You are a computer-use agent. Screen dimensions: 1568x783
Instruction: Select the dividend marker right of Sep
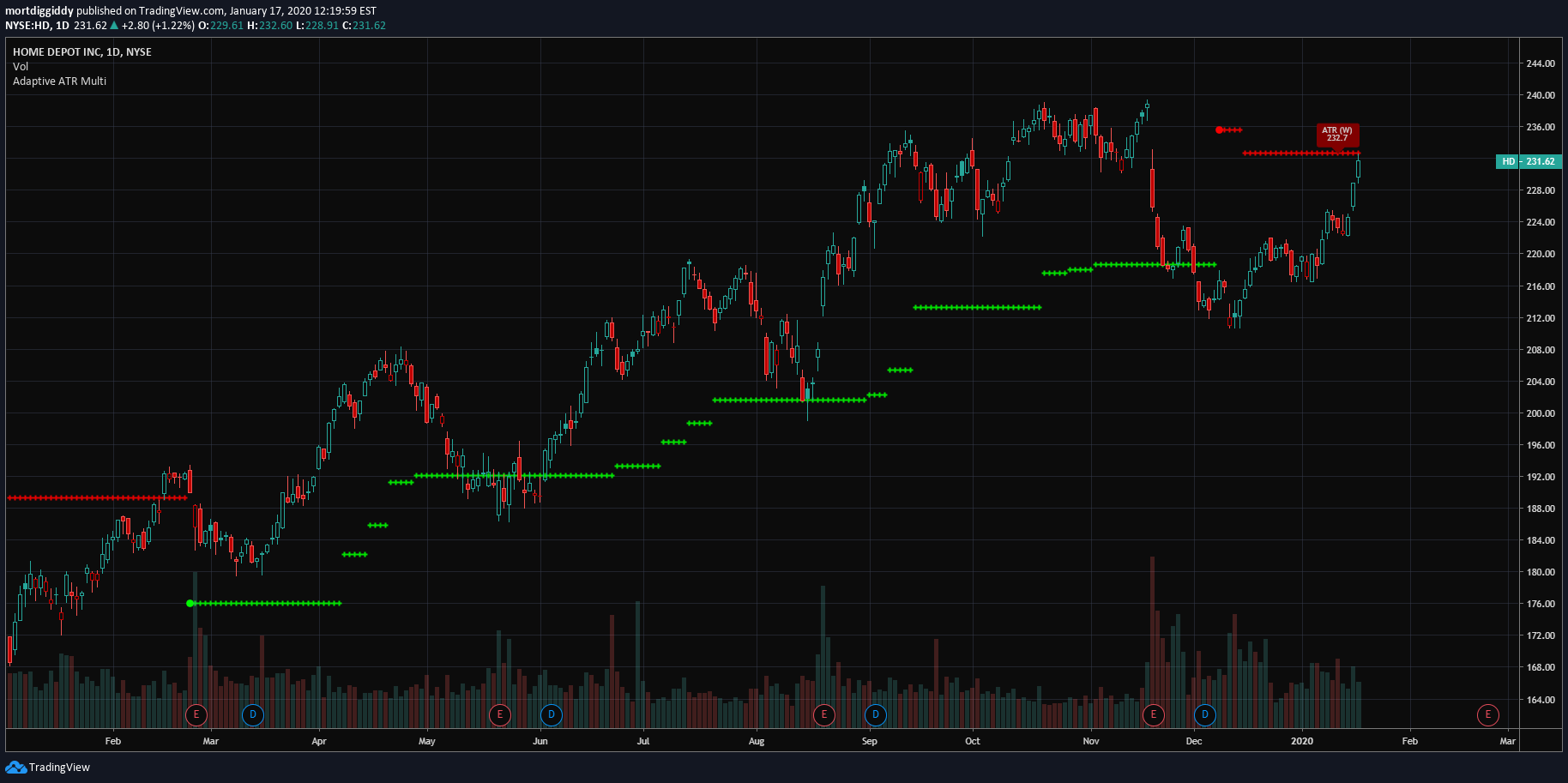click(x=875, y=714)
